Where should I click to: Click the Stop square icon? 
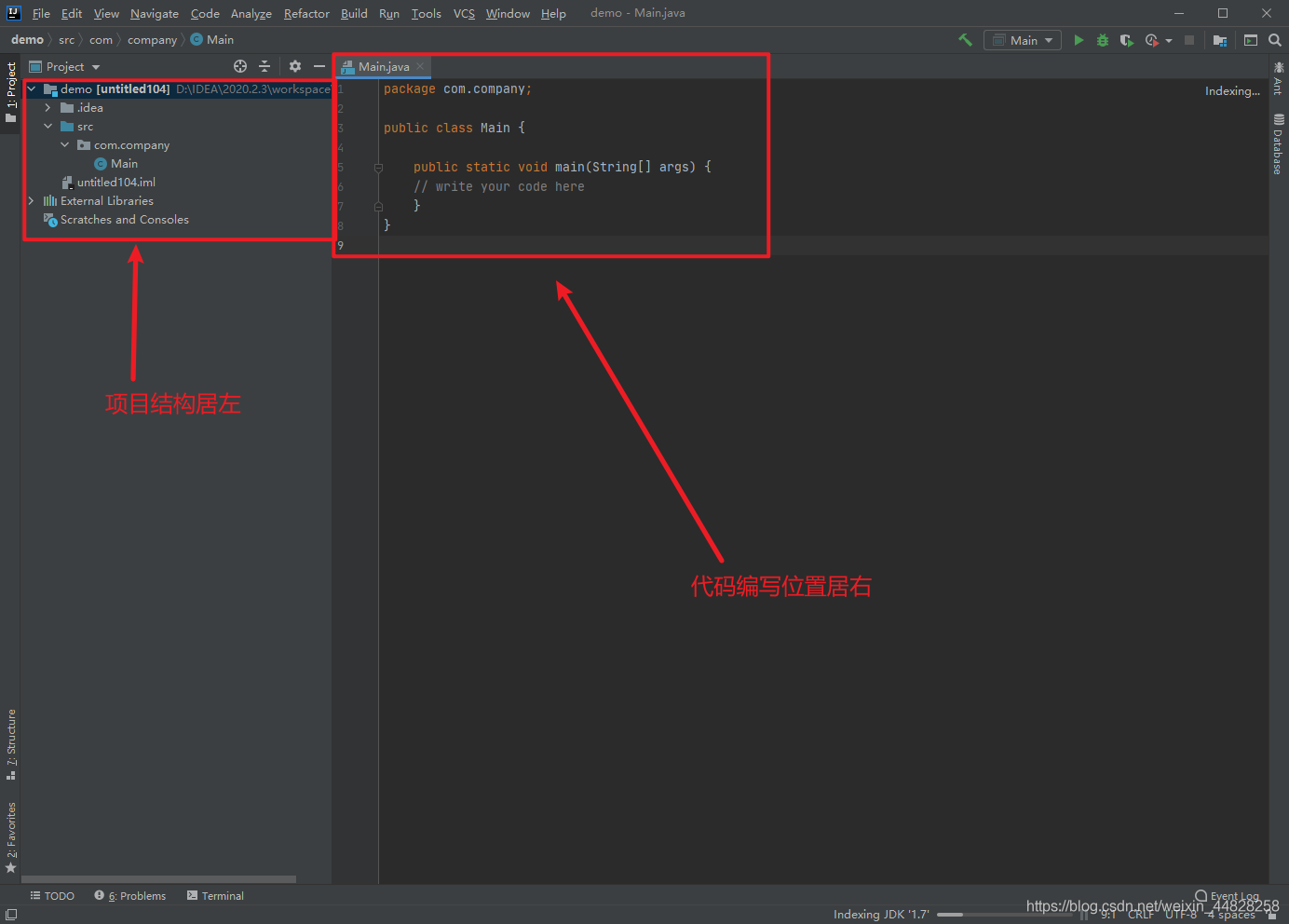click(1189, 40)
